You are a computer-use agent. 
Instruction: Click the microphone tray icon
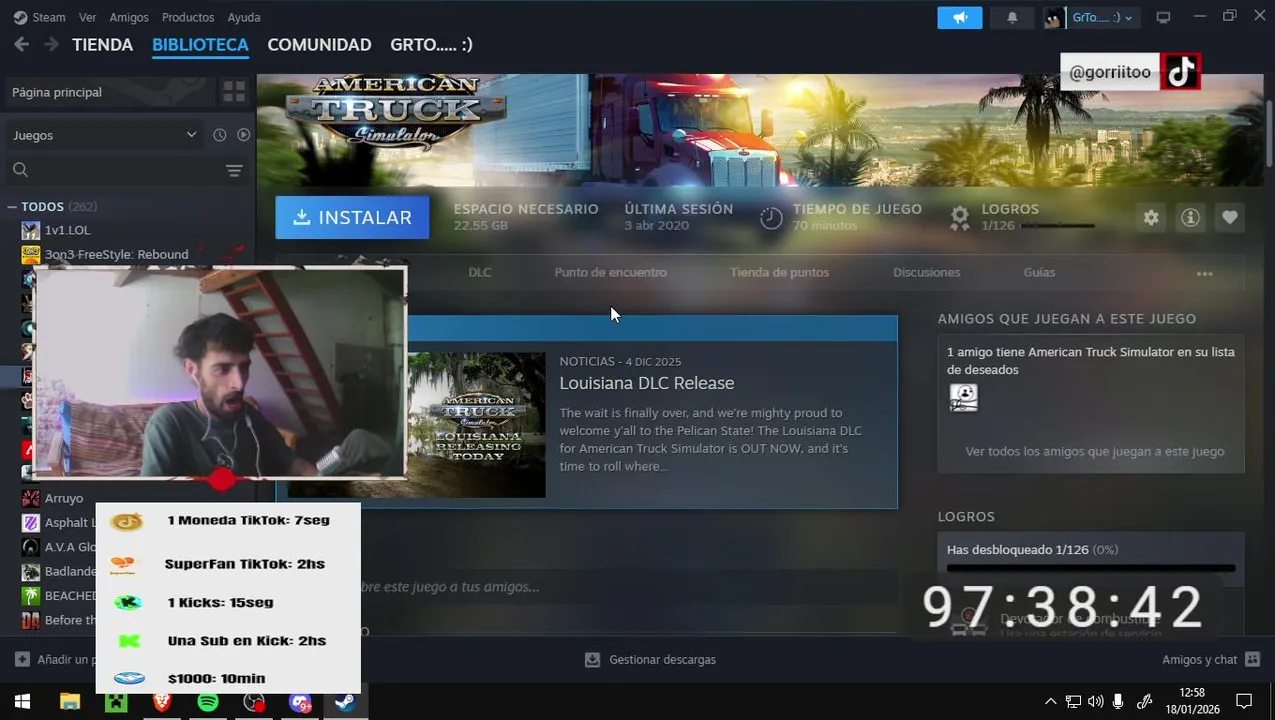(1118, 702)
